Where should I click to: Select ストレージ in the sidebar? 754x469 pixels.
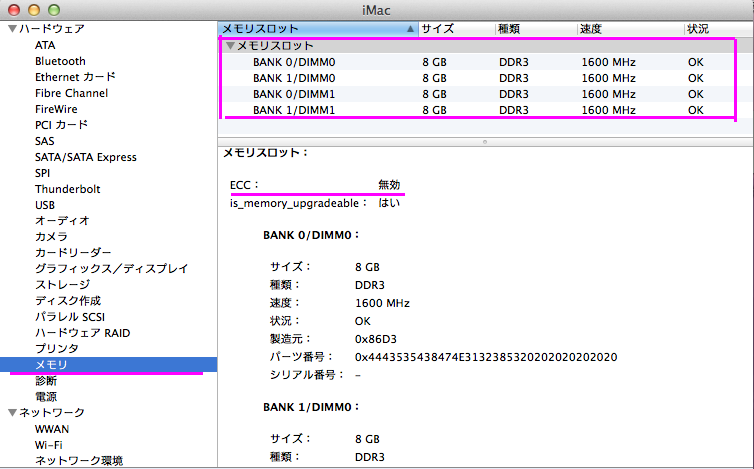click(x=62, y=285)
